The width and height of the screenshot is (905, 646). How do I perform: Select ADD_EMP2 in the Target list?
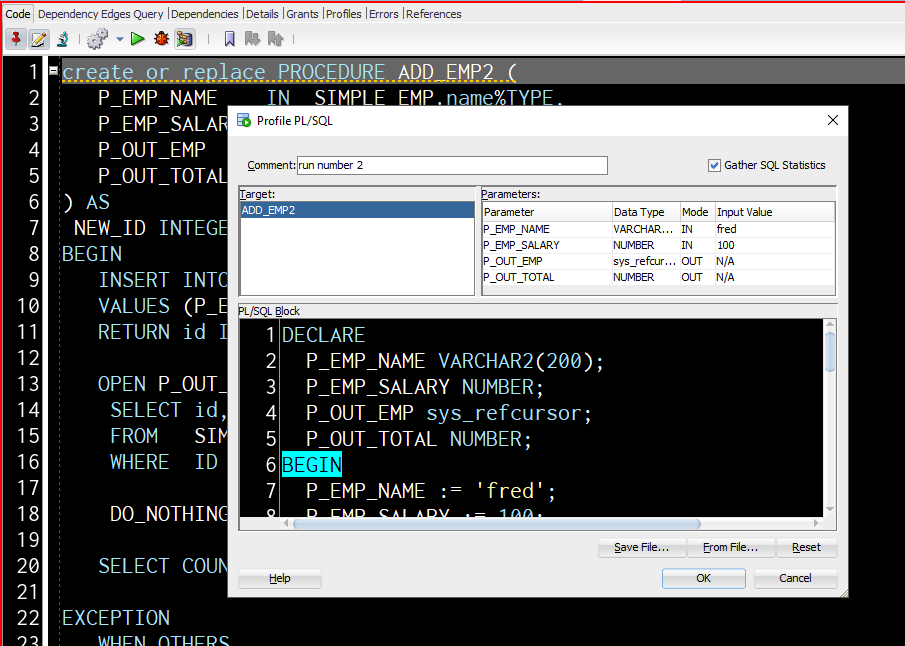pos(357,210)
